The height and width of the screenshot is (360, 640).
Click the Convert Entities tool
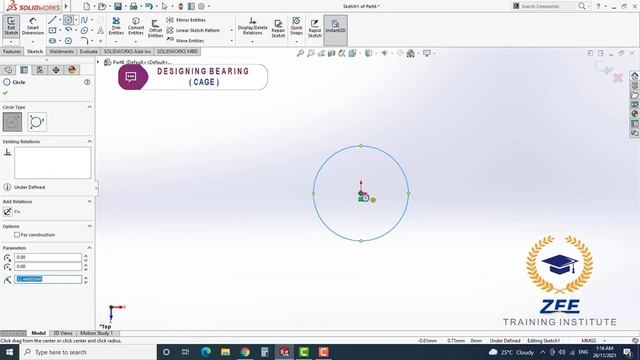(x=136, y=26)
